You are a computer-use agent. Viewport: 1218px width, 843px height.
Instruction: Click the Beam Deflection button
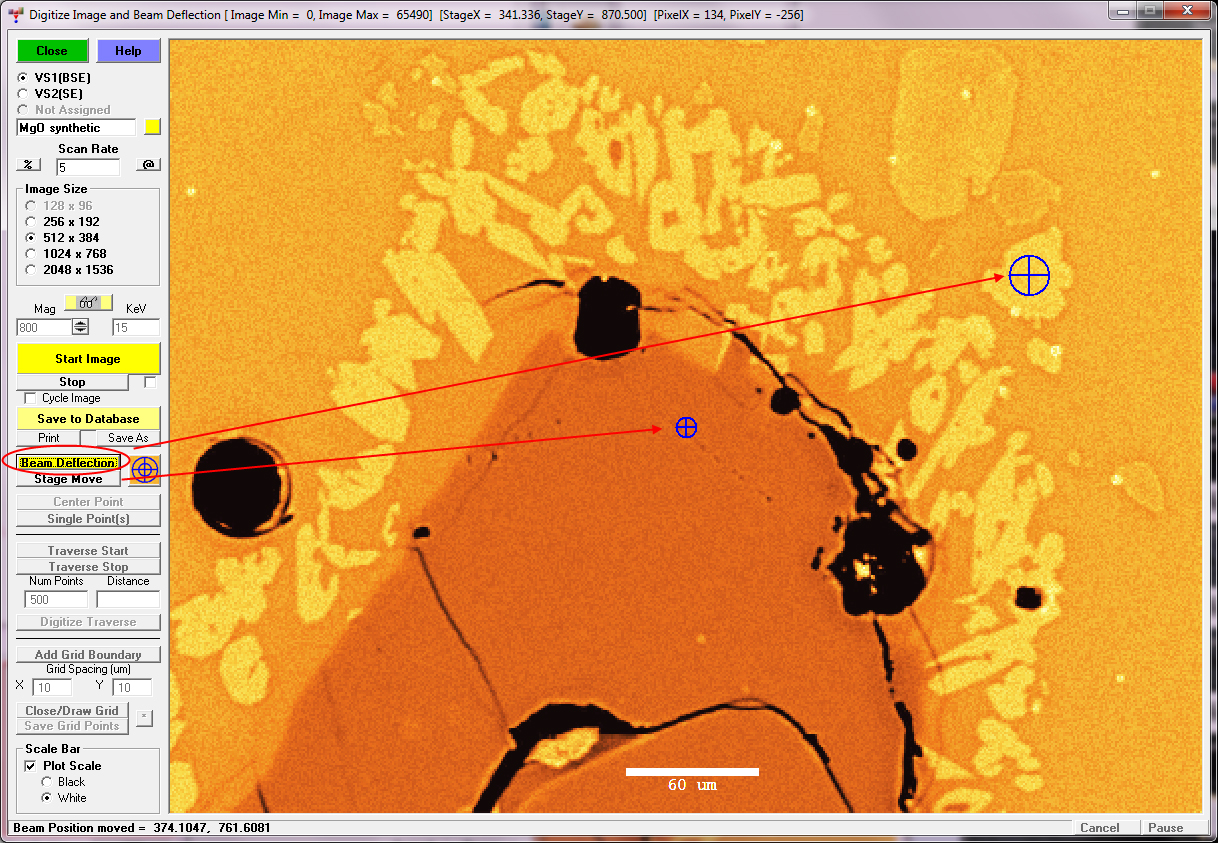[68, 463]
